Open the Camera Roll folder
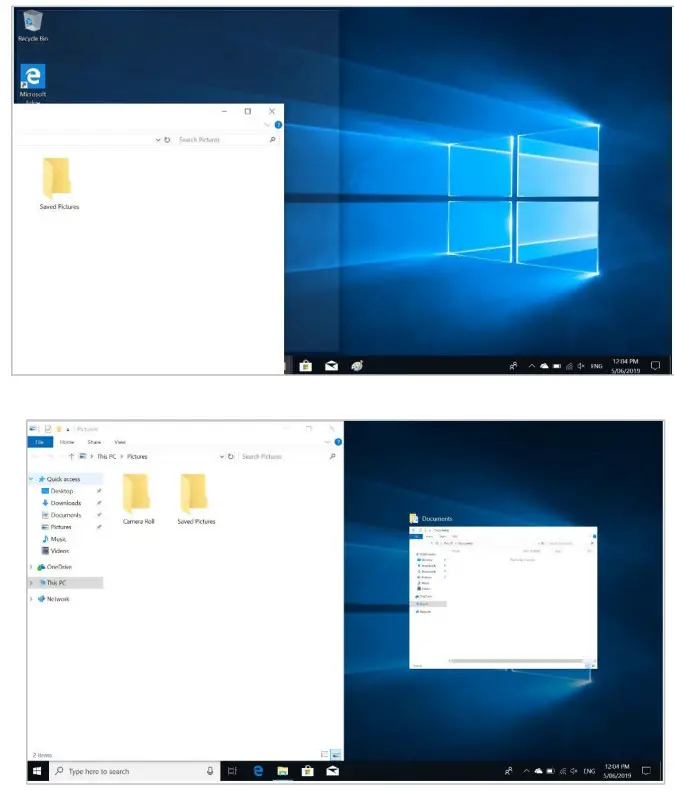This screenshot has width=674, height=796. coord(138,499)
